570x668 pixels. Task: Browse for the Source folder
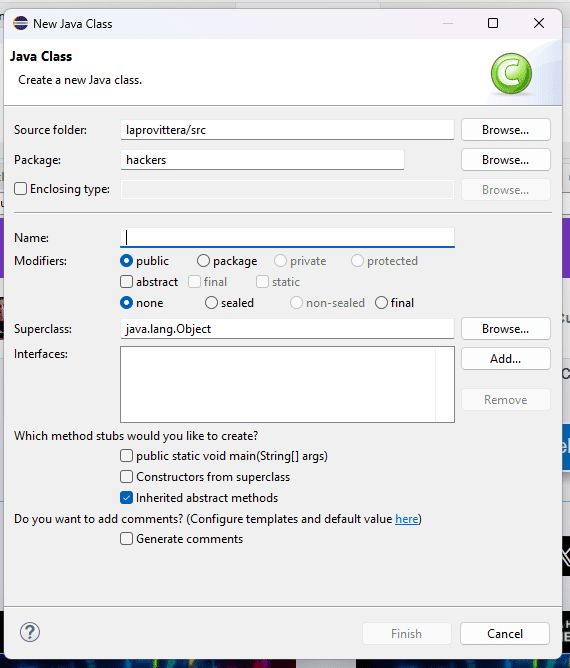[x=506, y=130]
